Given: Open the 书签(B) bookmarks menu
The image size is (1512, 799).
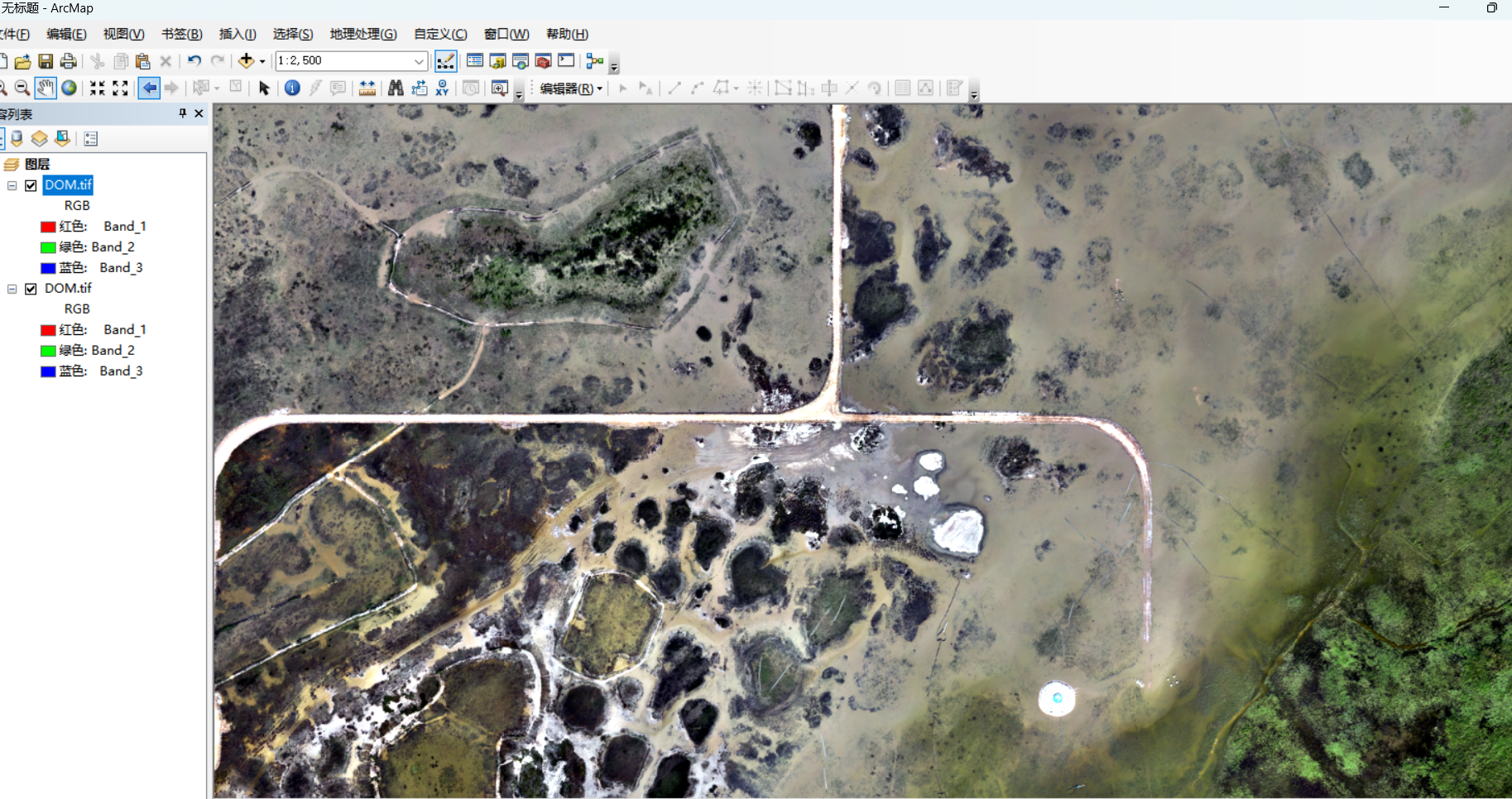Looking at the screenshot, I should click(181, 34).
